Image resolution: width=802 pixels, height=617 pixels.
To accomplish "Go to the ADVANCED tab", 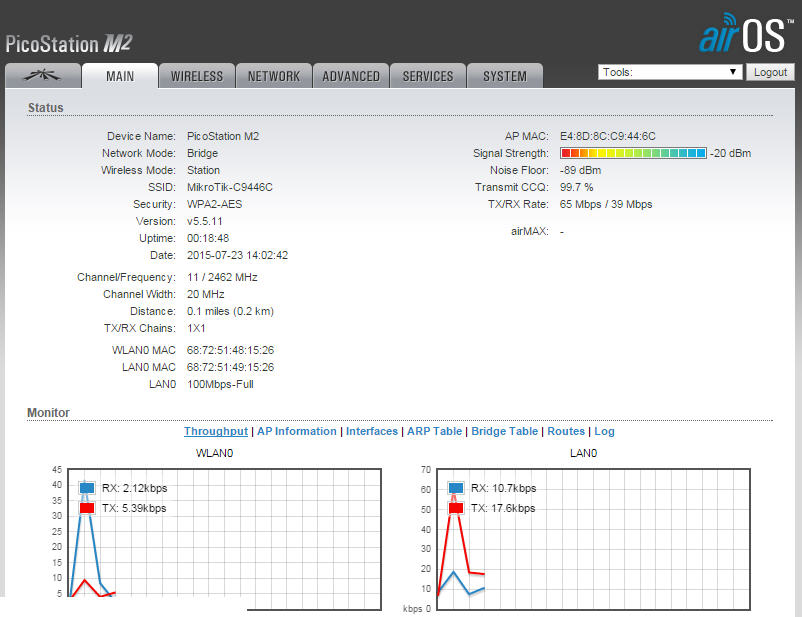I will (351, 76).
